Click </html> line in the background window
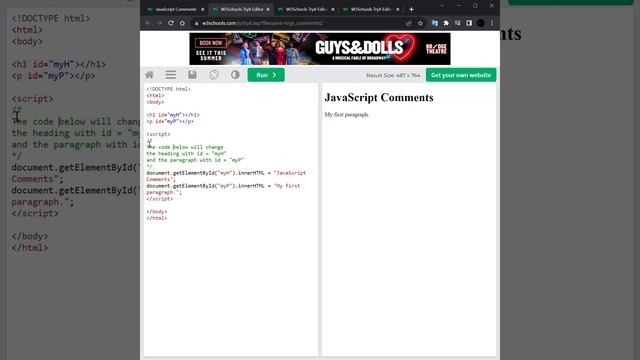640x360 pixels. click(30, 248)
